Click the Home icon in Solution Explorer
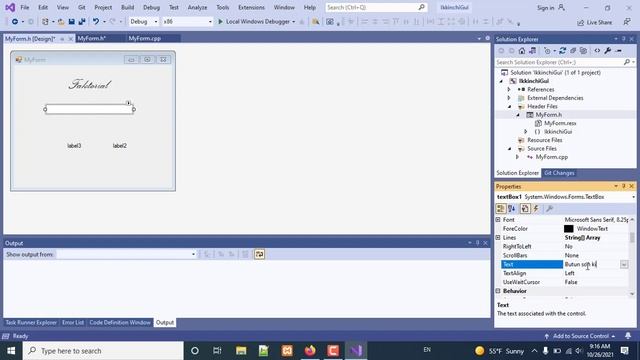Viewport: 640px width, 360px height. pyautogui.click(x=522, y=51)
